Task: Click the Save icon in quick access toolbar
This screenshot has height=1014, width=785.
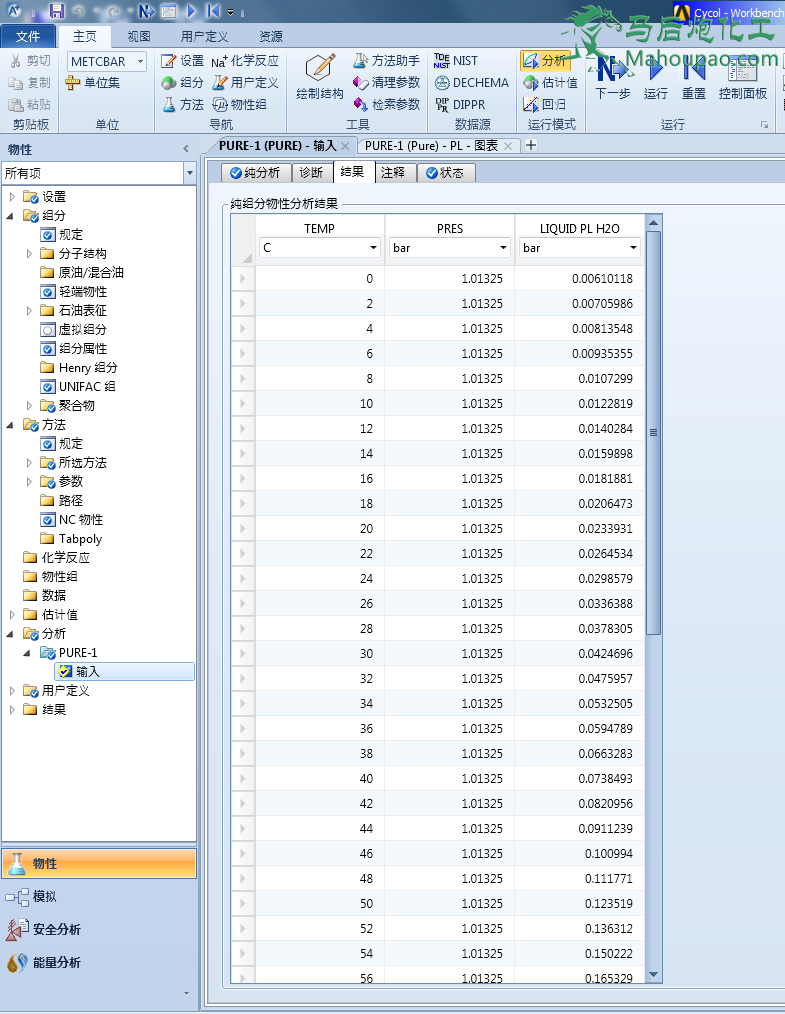Action: point(57,11)
